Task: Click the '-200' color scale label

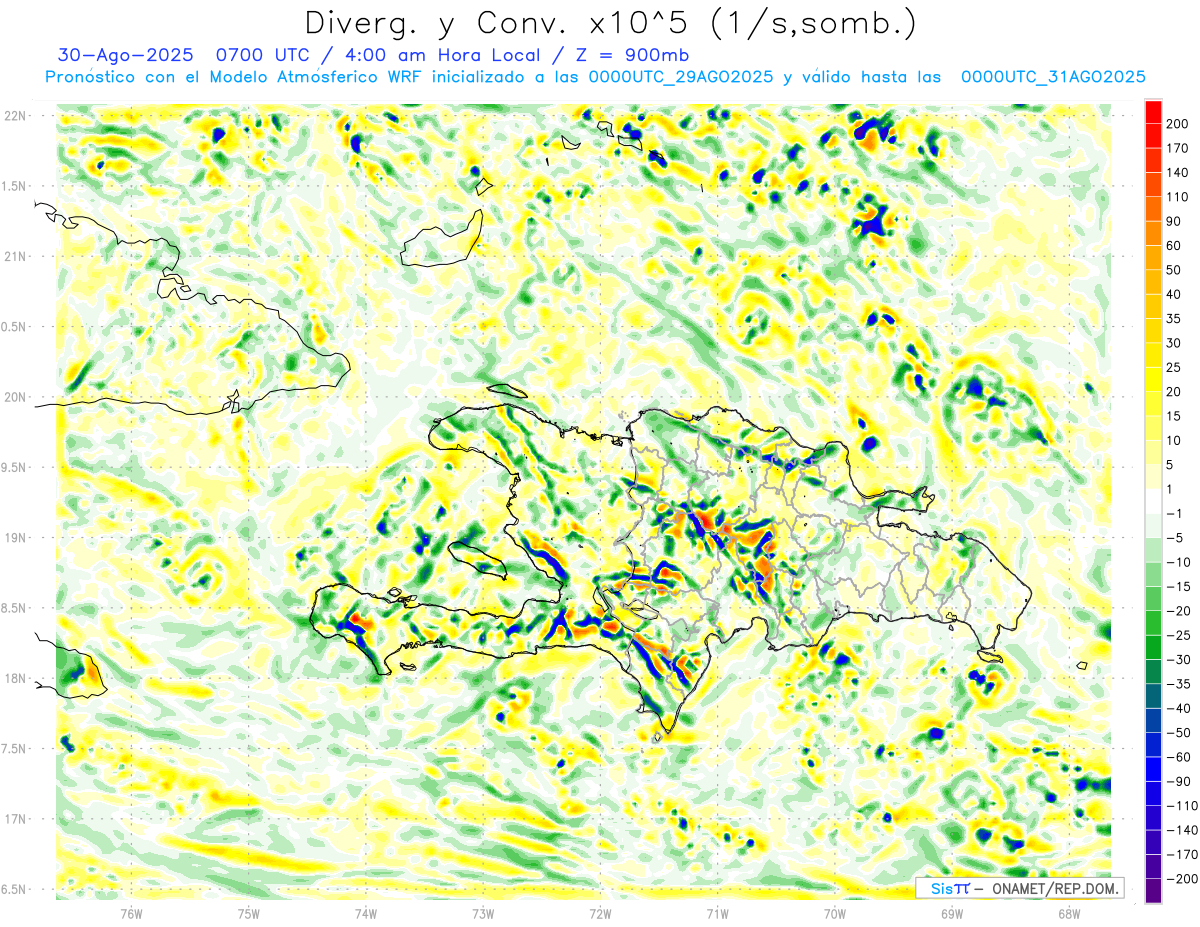Action: [1183, 879]
